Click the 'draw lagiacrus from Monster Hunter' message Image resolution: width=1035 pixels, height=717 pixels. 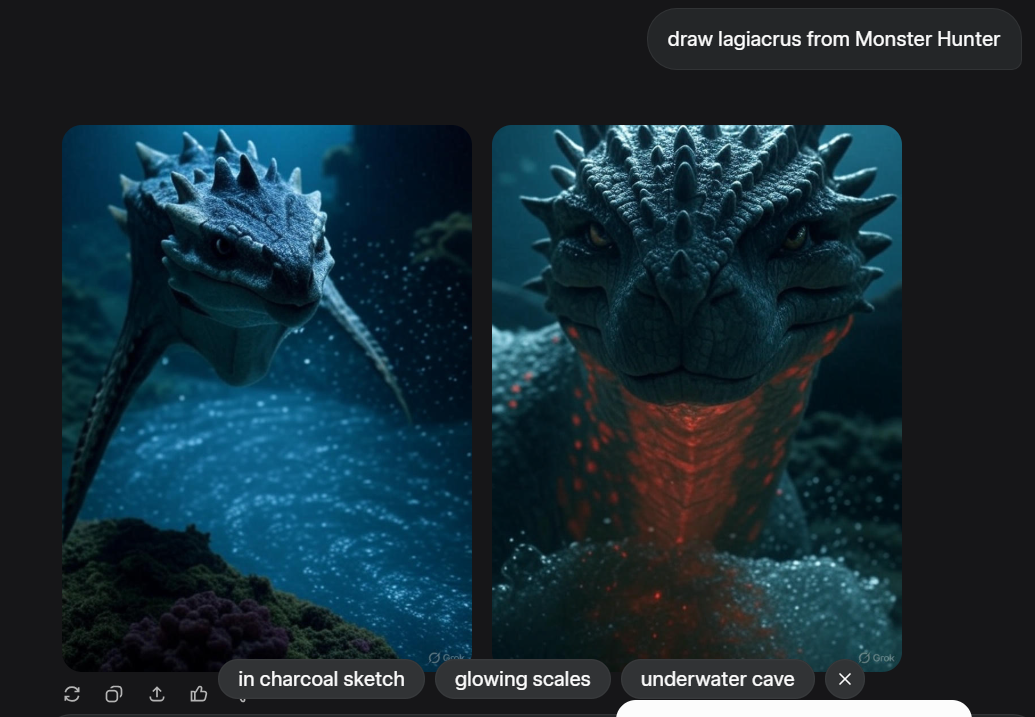[834, 39]
